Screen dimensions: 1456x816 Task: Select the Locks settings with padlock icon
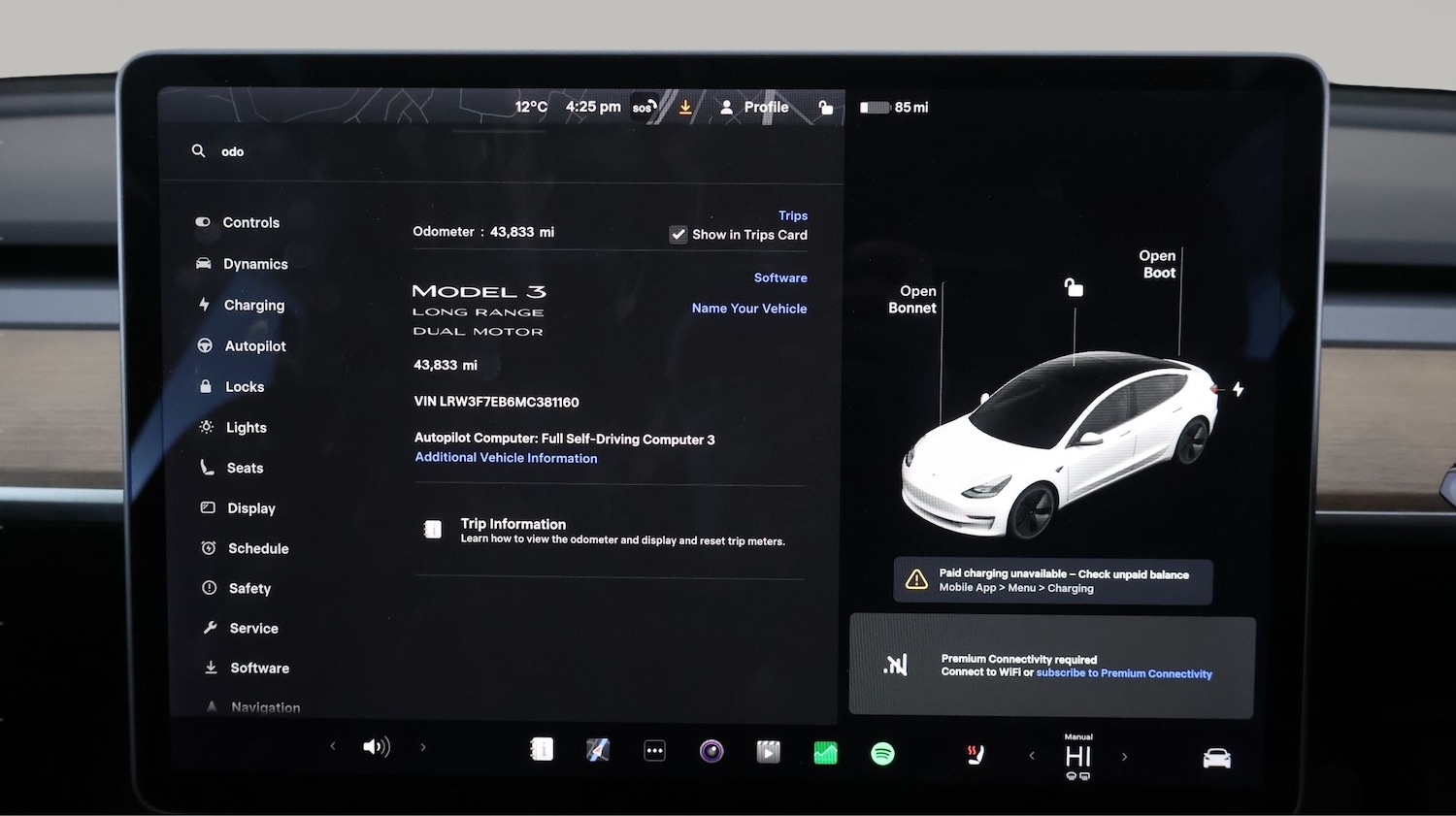pos(245,386)
